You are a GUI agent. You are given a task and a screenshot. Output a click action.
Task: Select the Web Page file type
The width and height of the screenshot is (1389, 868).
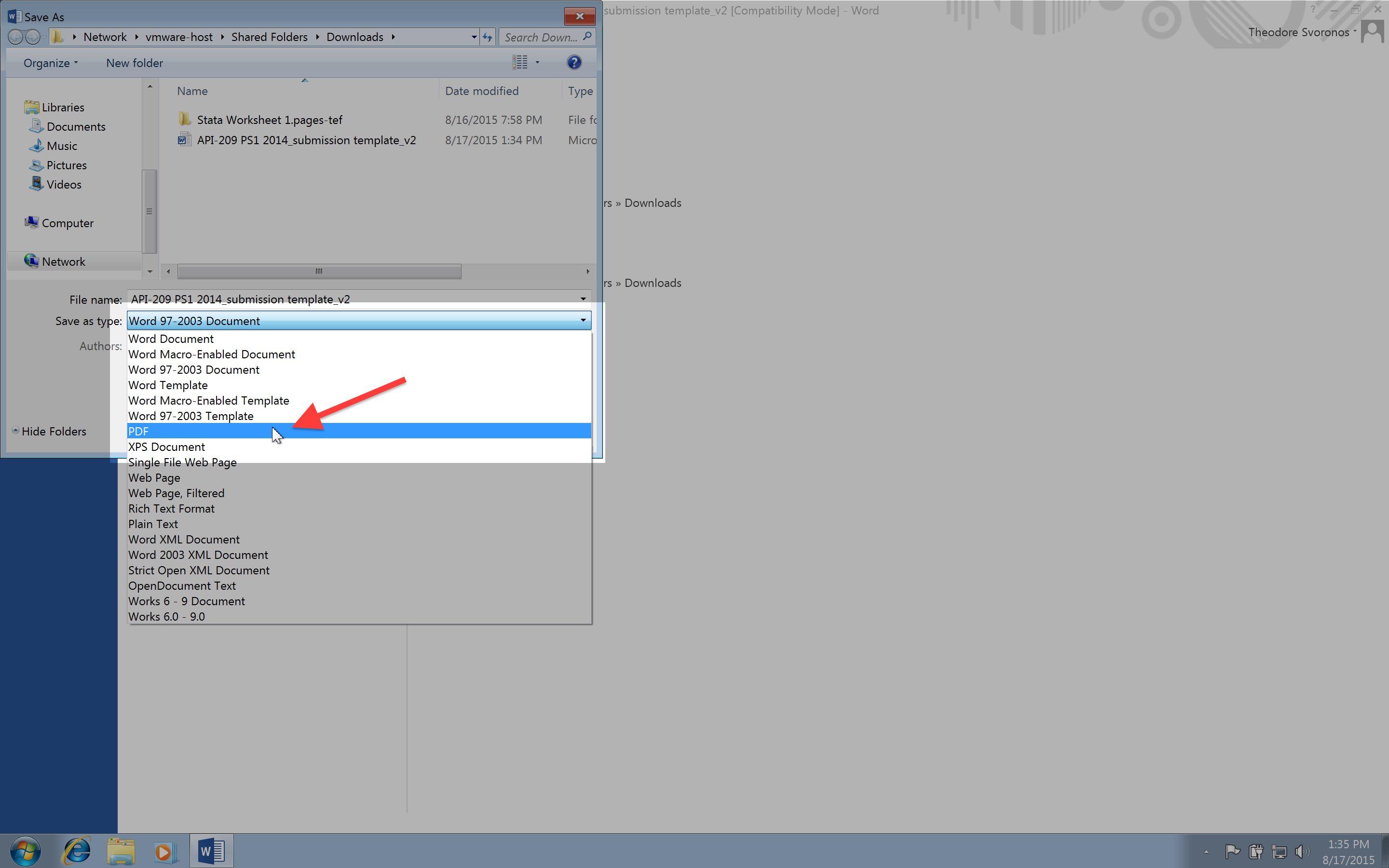[x=359, y=477]
